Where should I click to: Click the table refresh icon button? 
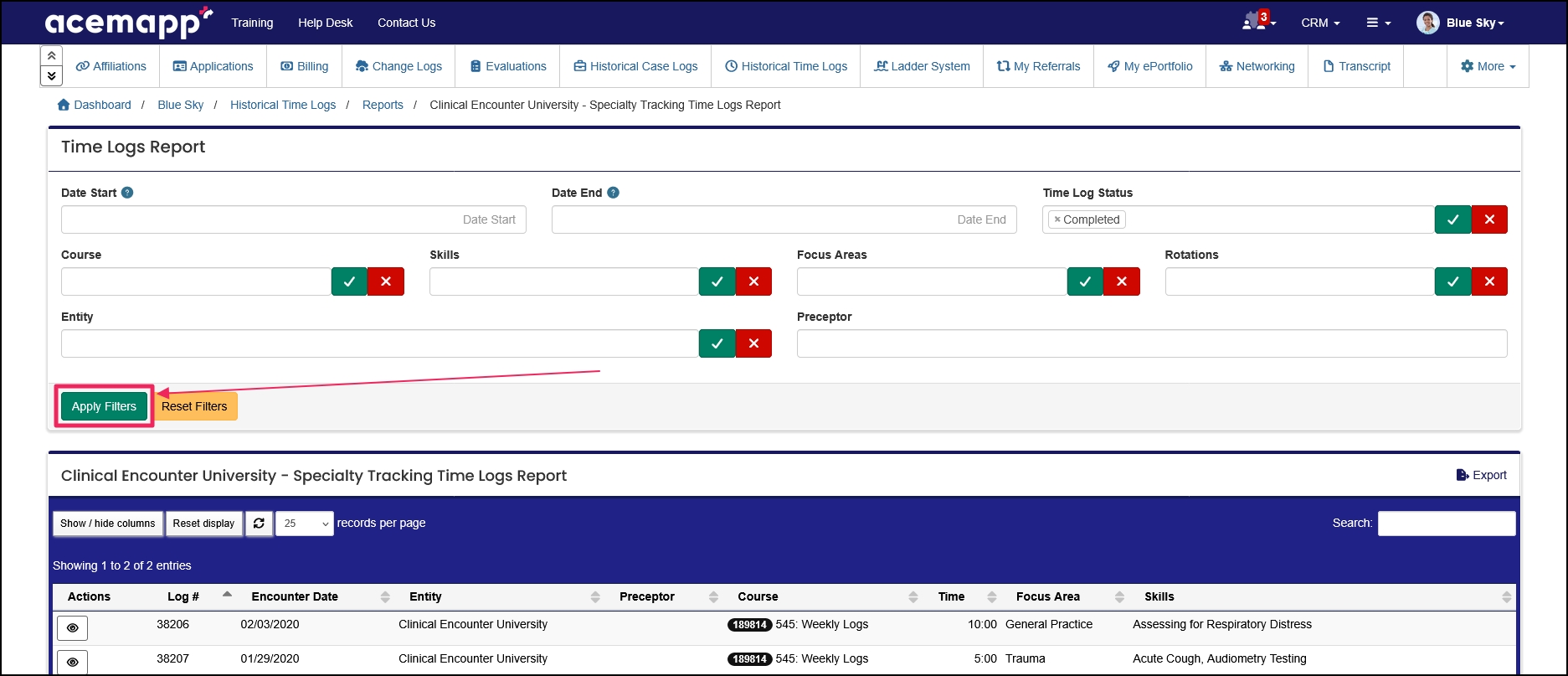259,524
